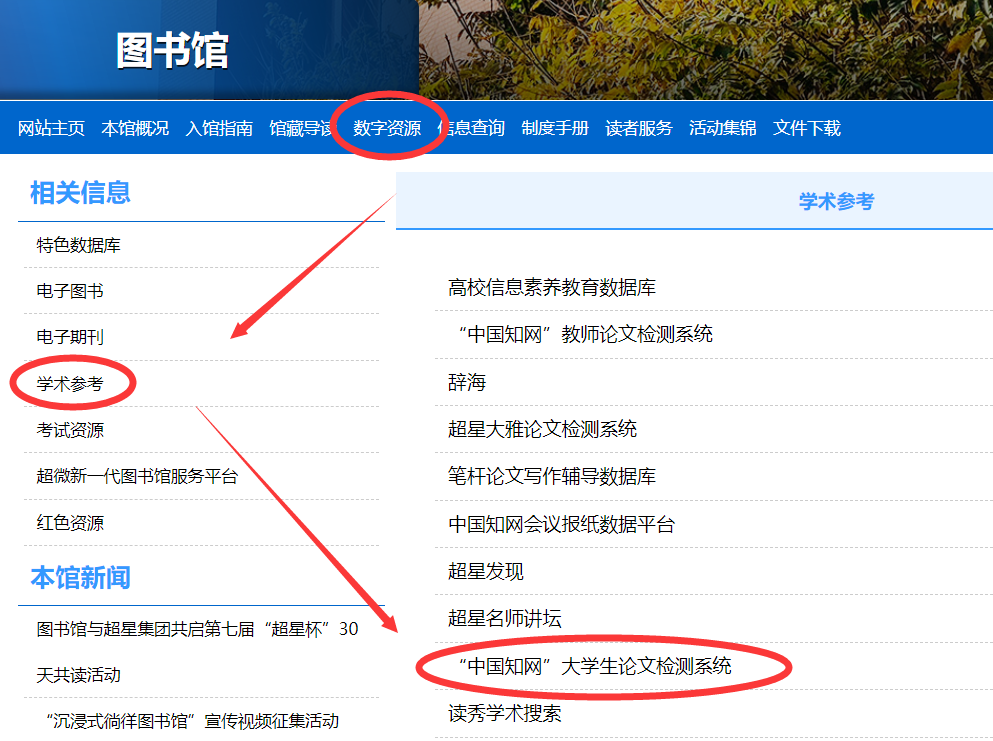
Task: Open 超微新一代图书馆服务平台 link
Action: (137, 476)
